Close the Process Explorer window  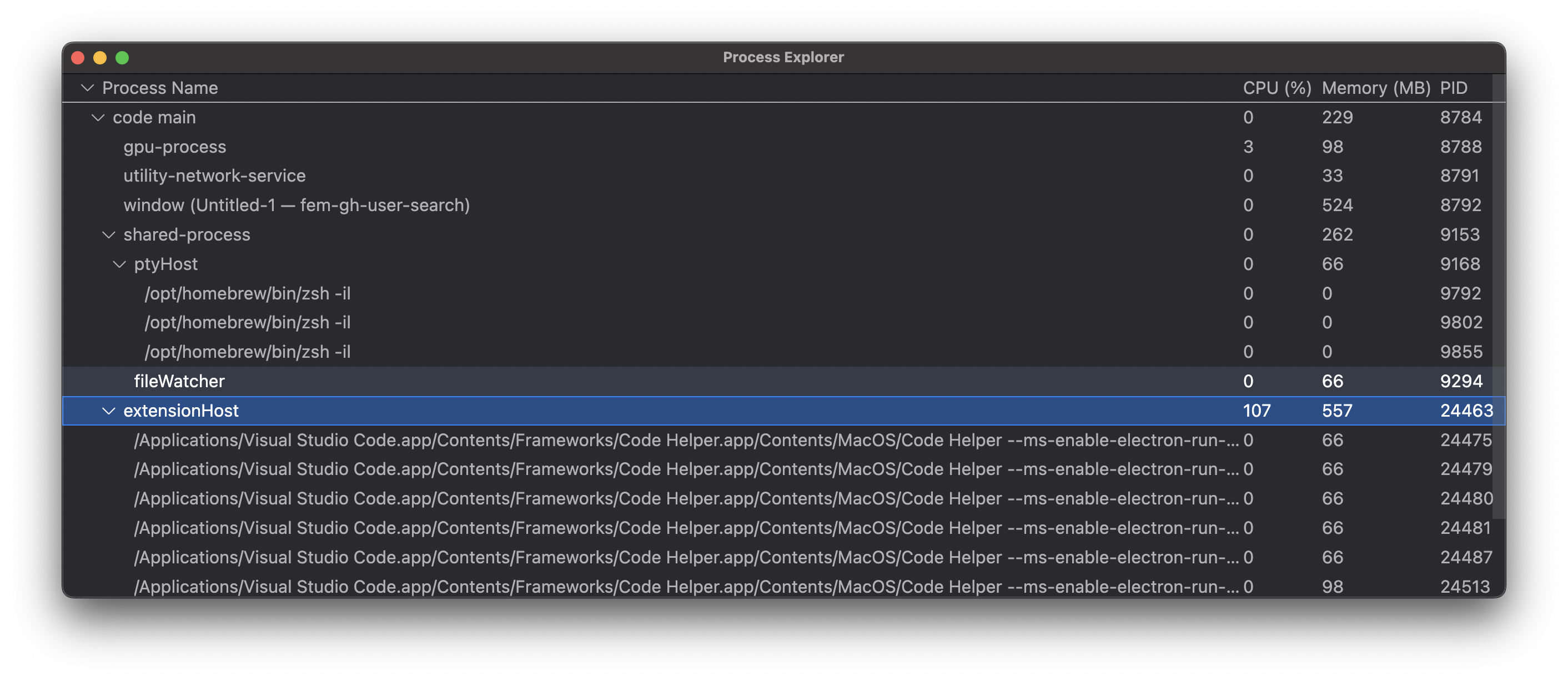click(x=78, y=58)
